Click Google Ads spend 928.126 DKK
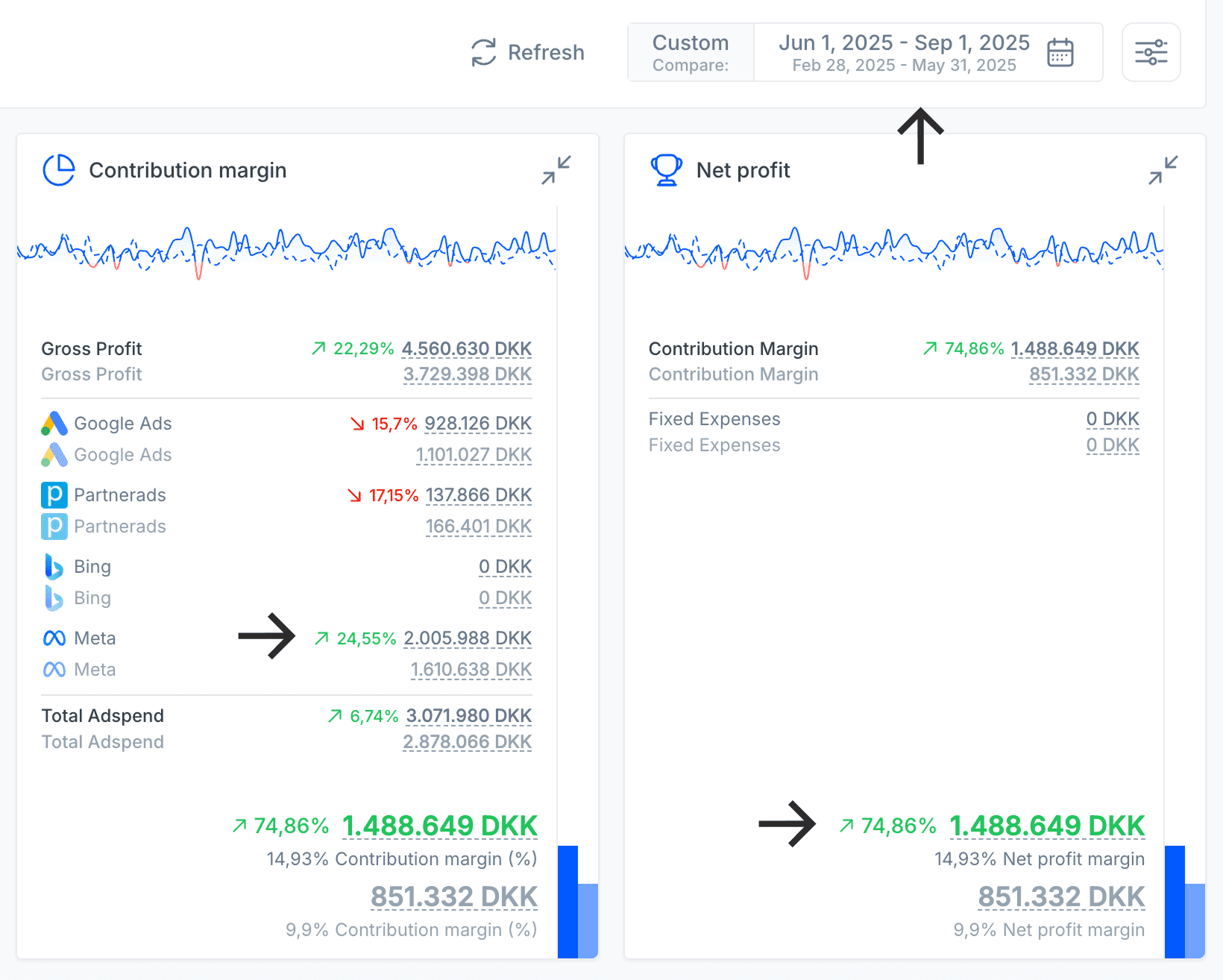This screenshot has width=1223, height=980. (477, 424)
